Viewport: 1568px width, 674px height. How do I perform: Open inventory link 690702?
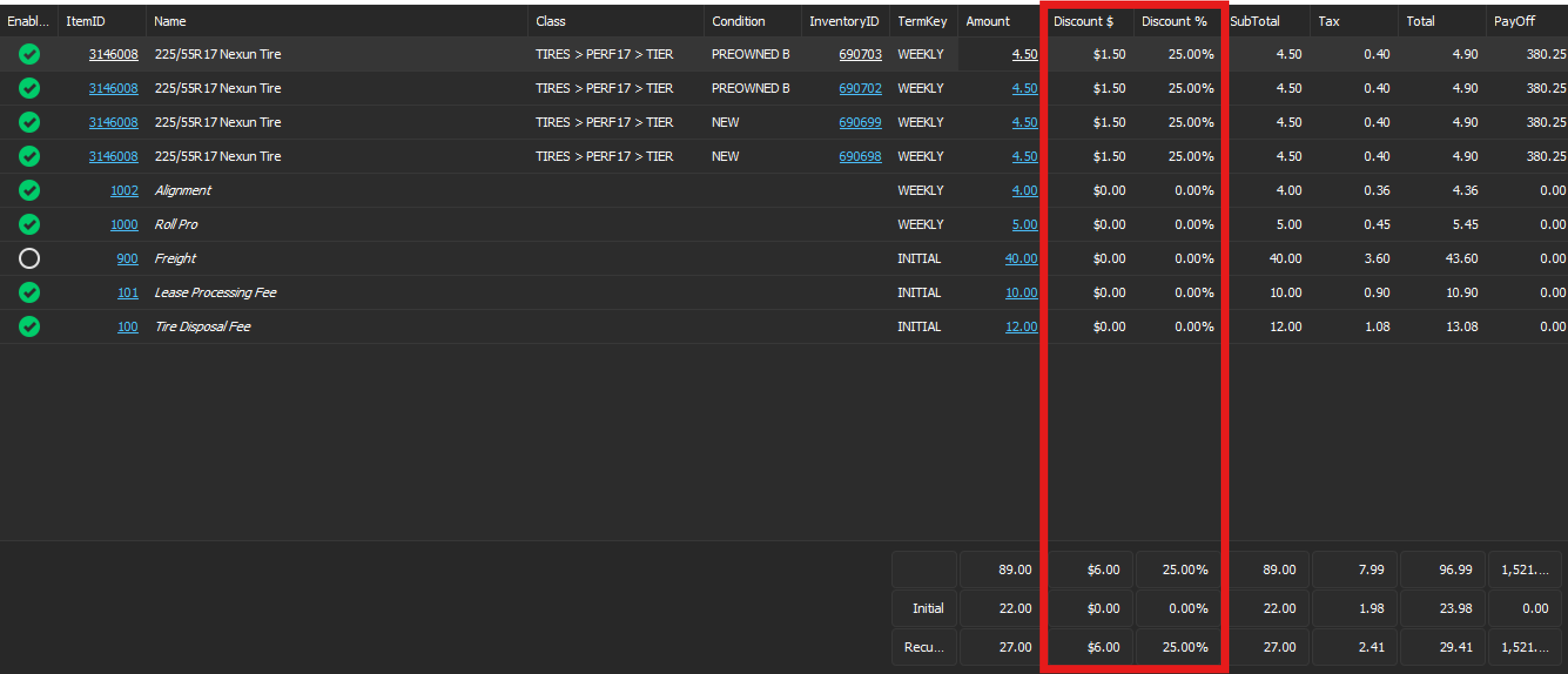click(860, 88)
